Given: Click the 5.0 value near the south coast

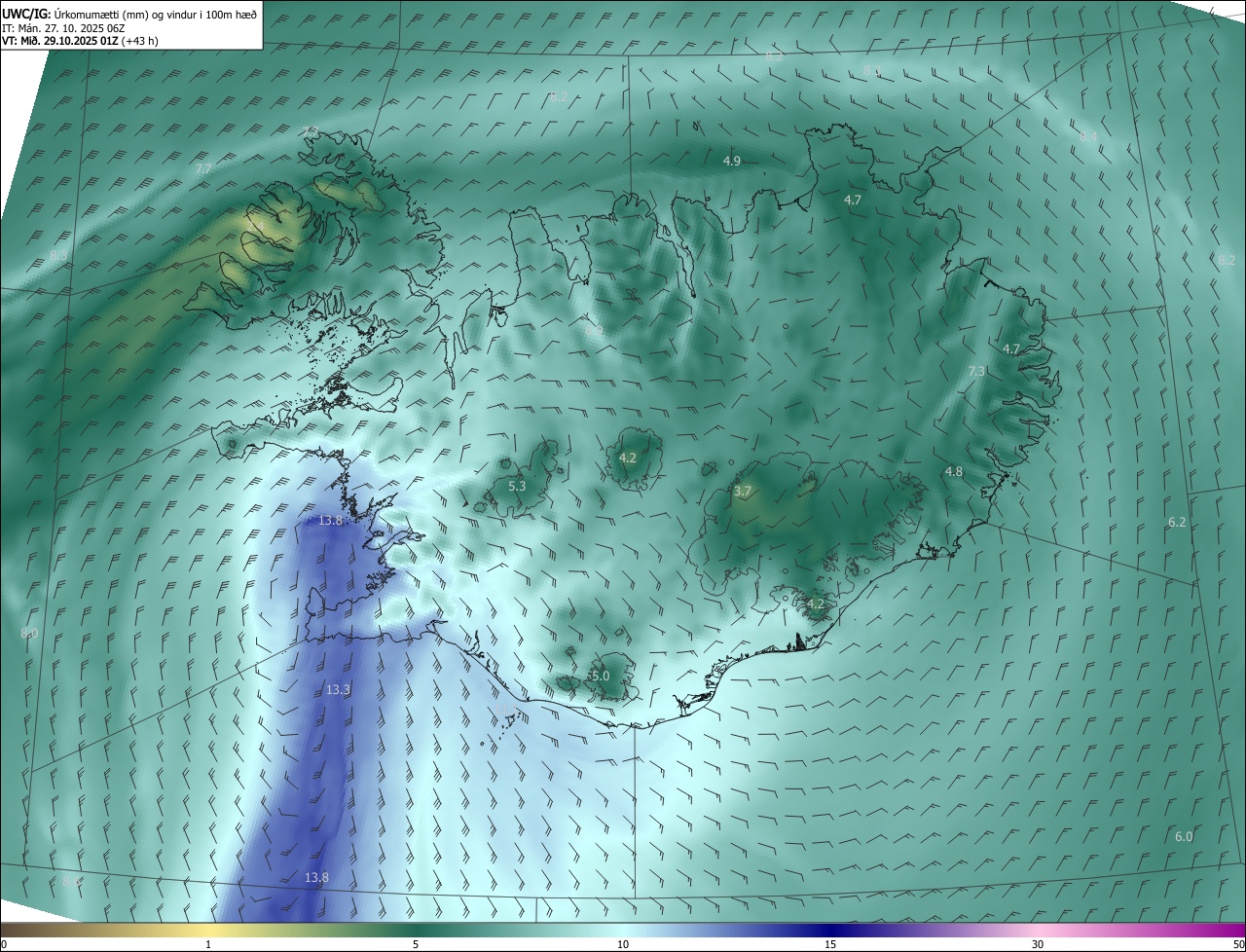Looking at the screenshot, I should point(600,676).
